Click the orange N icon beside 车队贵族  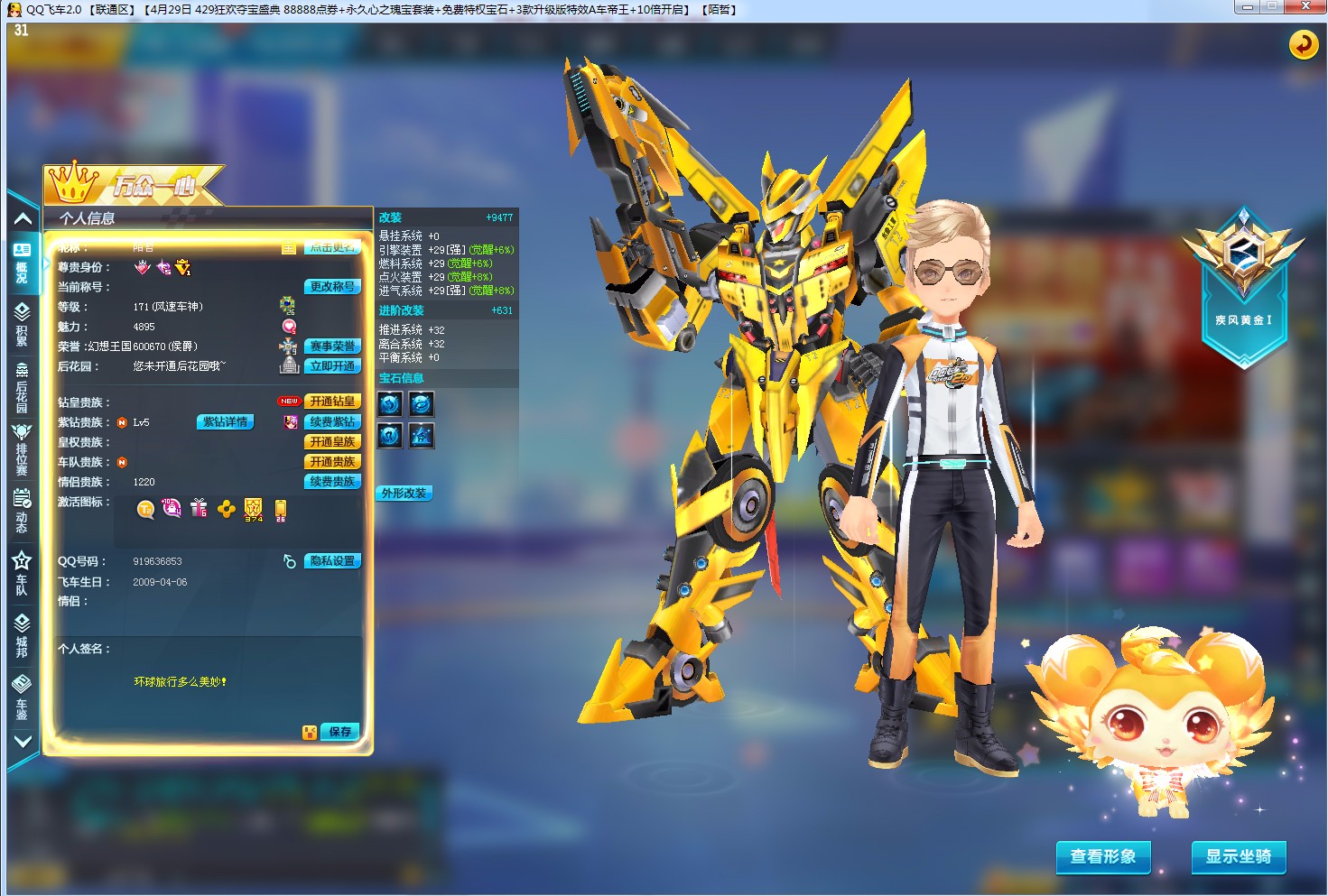coord(122,462)
